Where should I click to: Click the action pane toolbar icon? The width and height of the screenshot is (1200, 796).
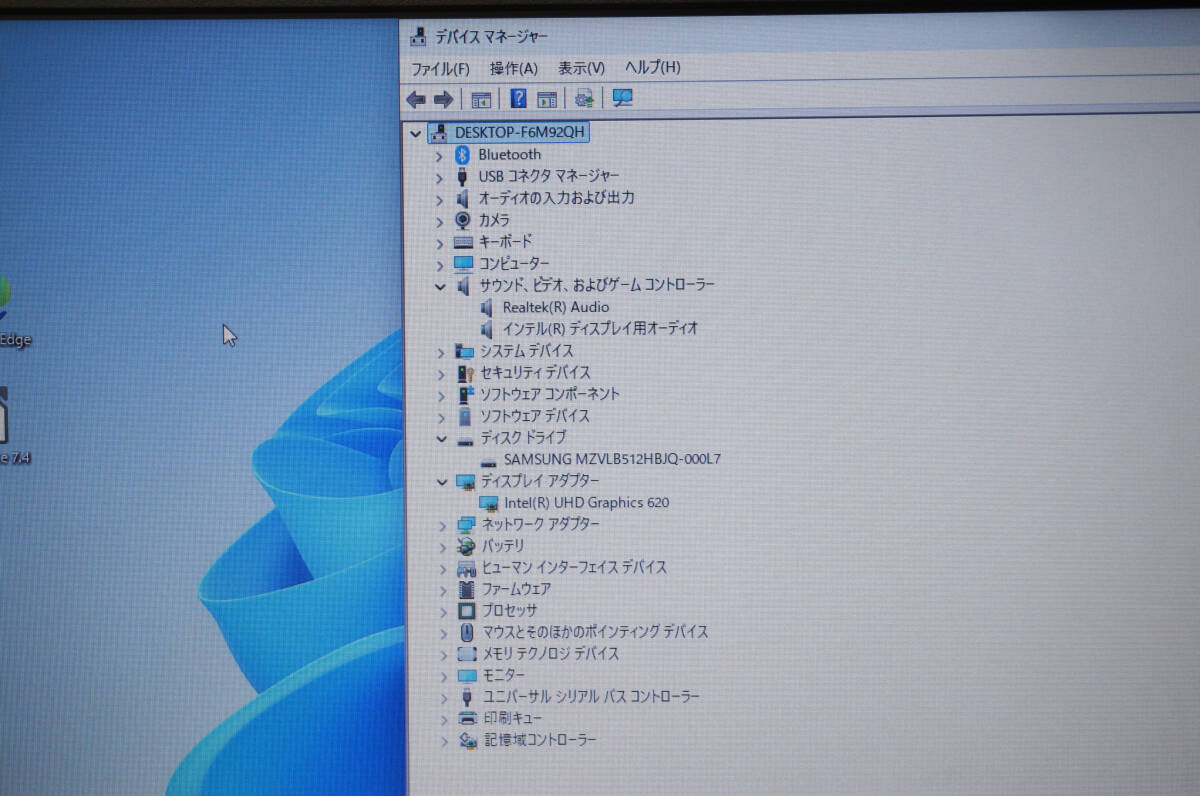point(547,99)
